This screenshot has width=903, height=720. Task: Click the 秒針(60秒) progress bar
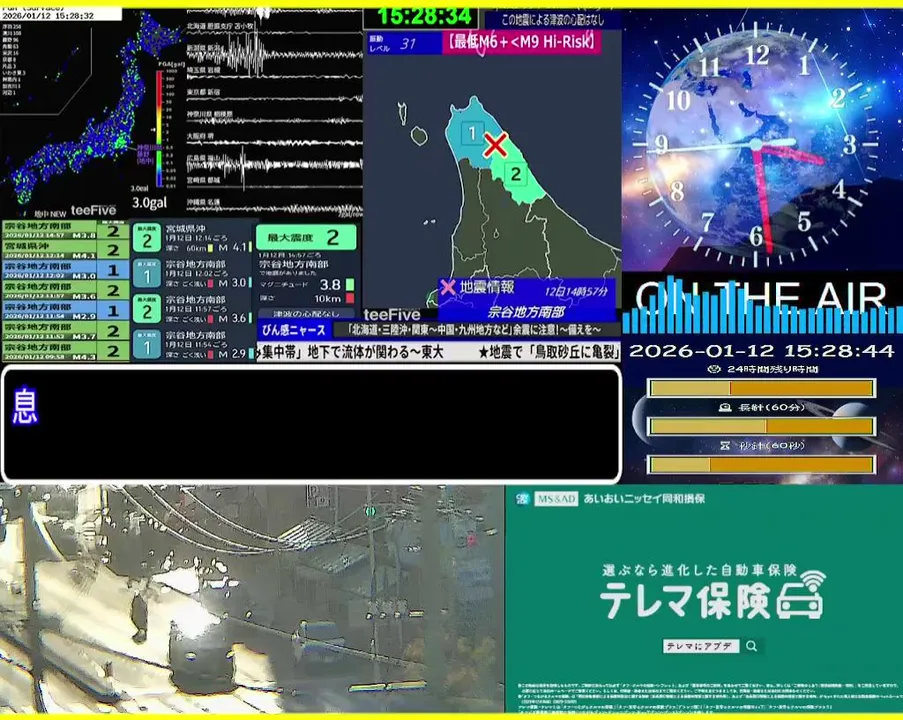(x=762, y=464)
